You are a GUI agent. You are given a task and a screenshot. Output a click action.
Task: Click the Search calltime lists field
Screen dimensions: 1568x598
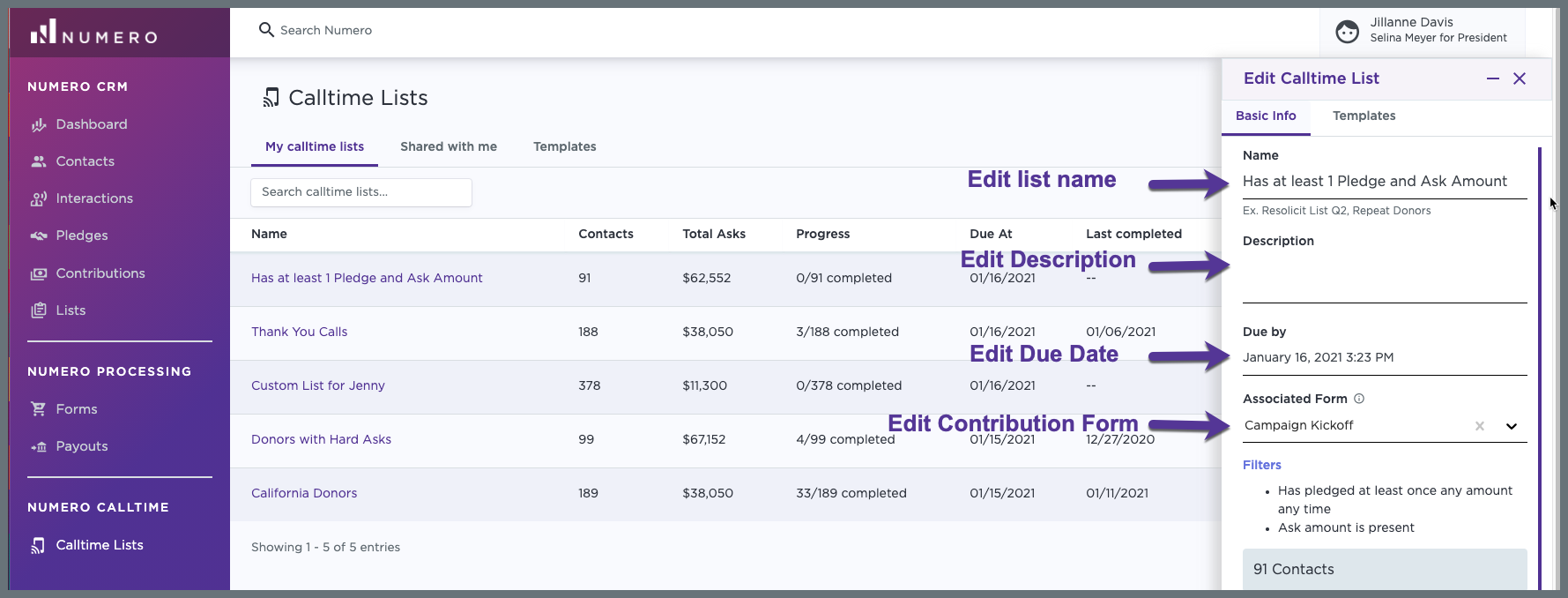click(361, 192)
